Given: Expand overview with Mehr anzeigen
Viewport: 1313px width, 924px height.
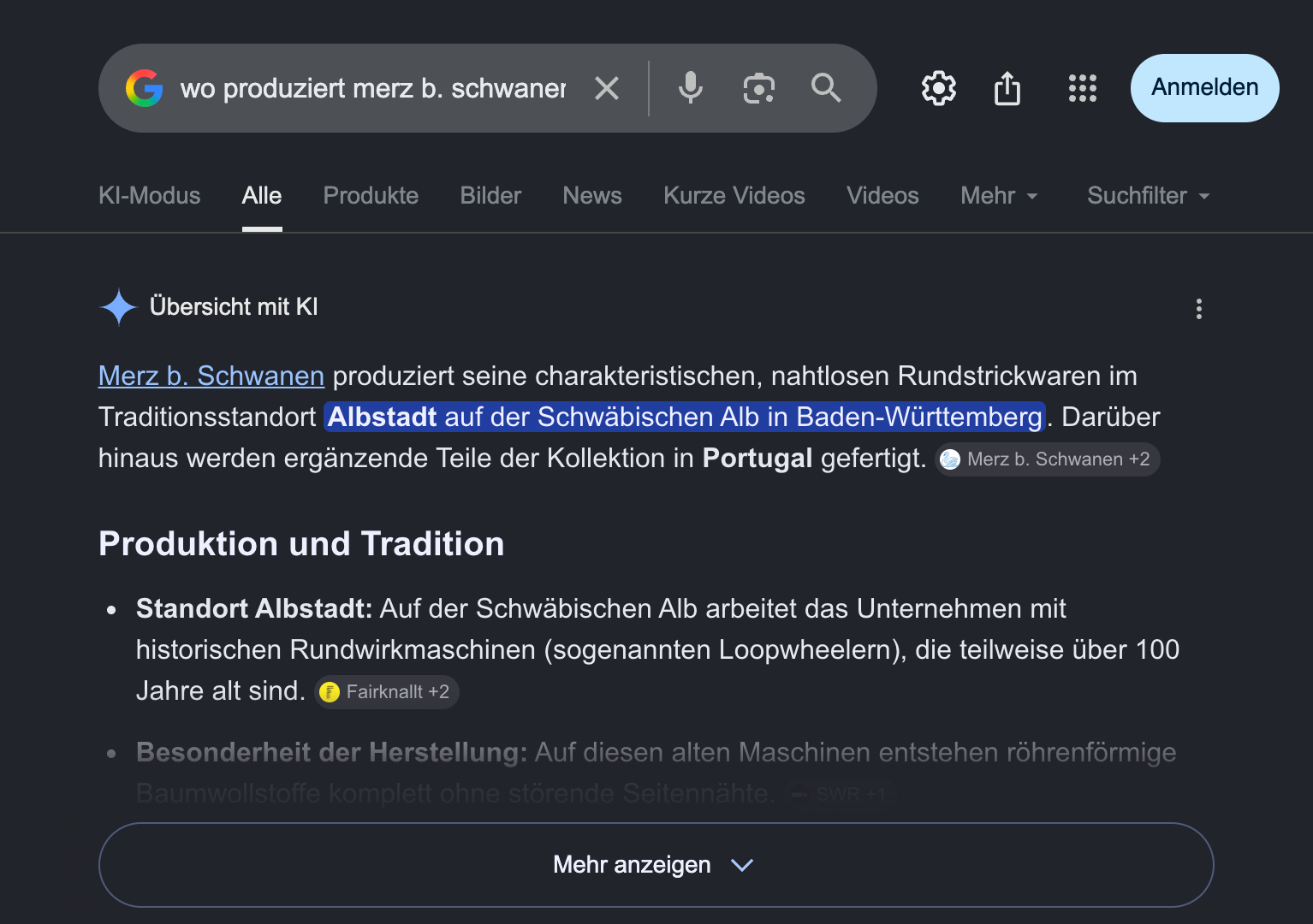Looking at the screenshot, I should [656, 865].
